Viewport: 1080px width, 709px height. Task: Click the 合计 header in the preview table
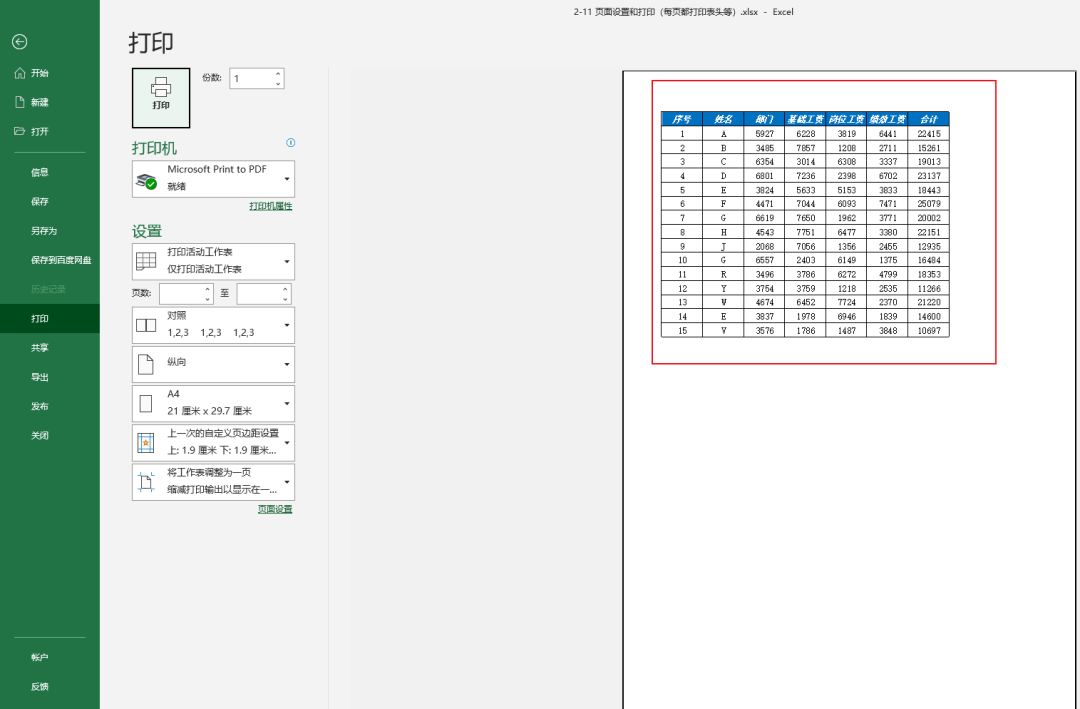point(928,119)
